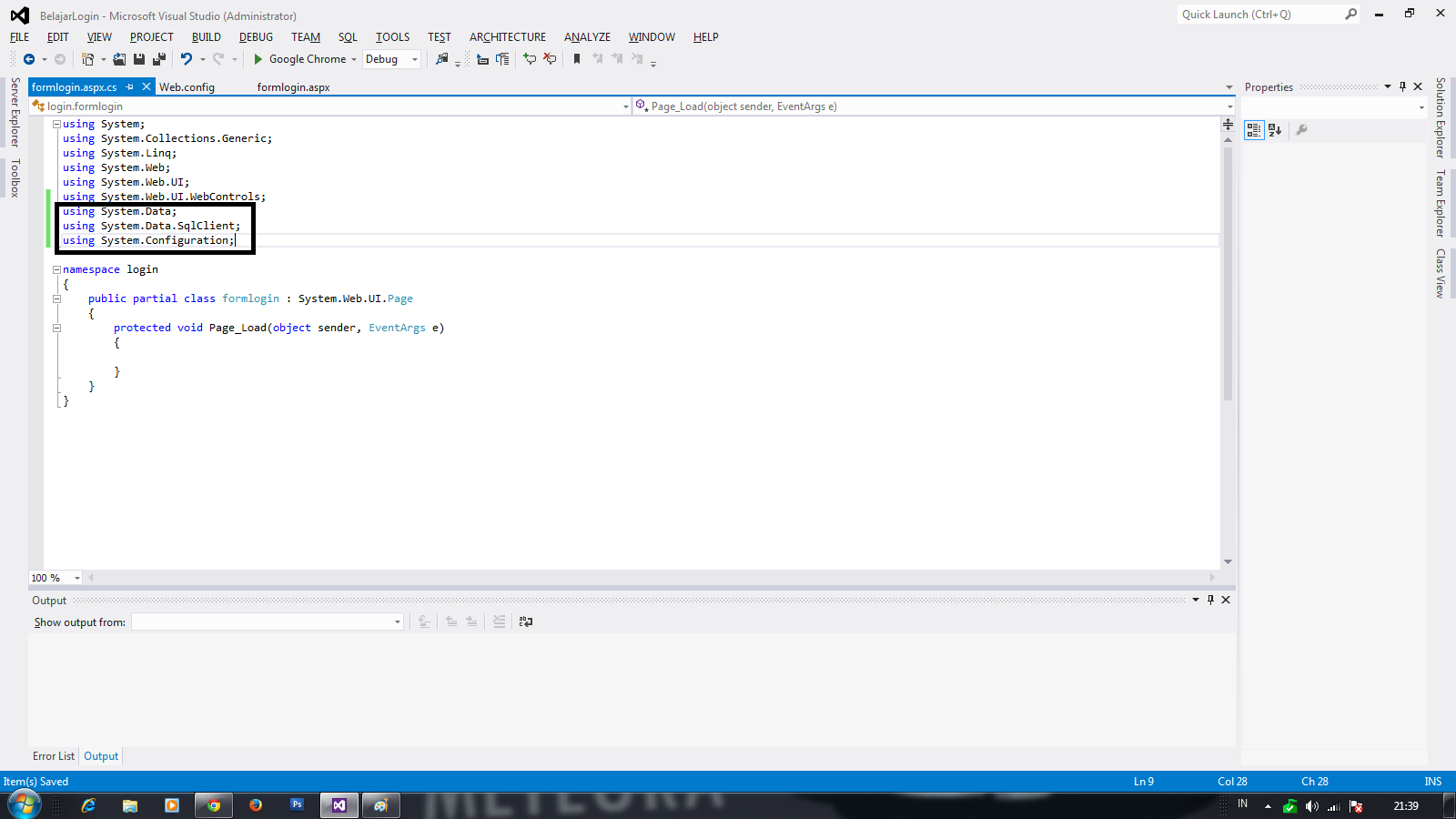The height and width of the screenshot is (819, 1456).
Task: Select the Categorized view icon in Properties
Action: [x=1254, y=130]
